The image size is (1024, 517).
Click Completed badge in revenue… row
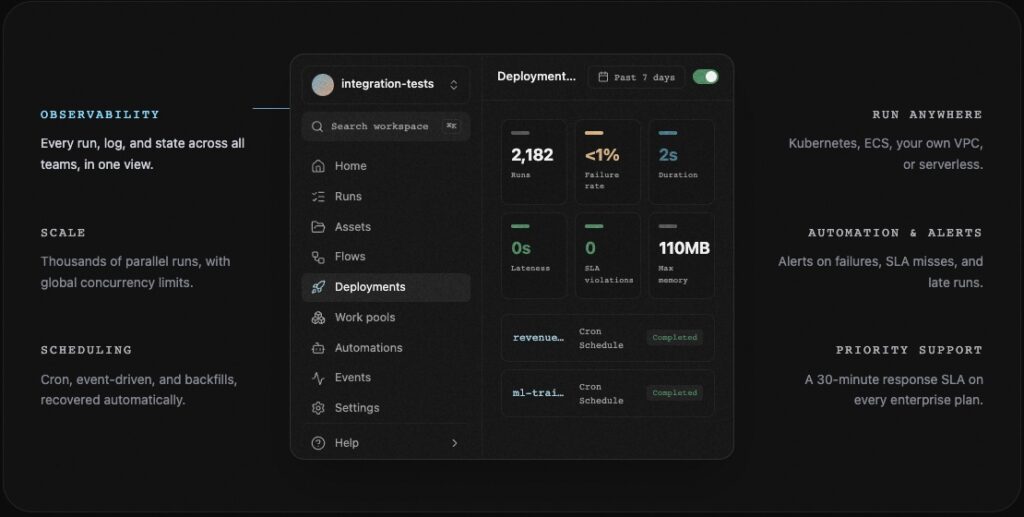pos(675,338)
